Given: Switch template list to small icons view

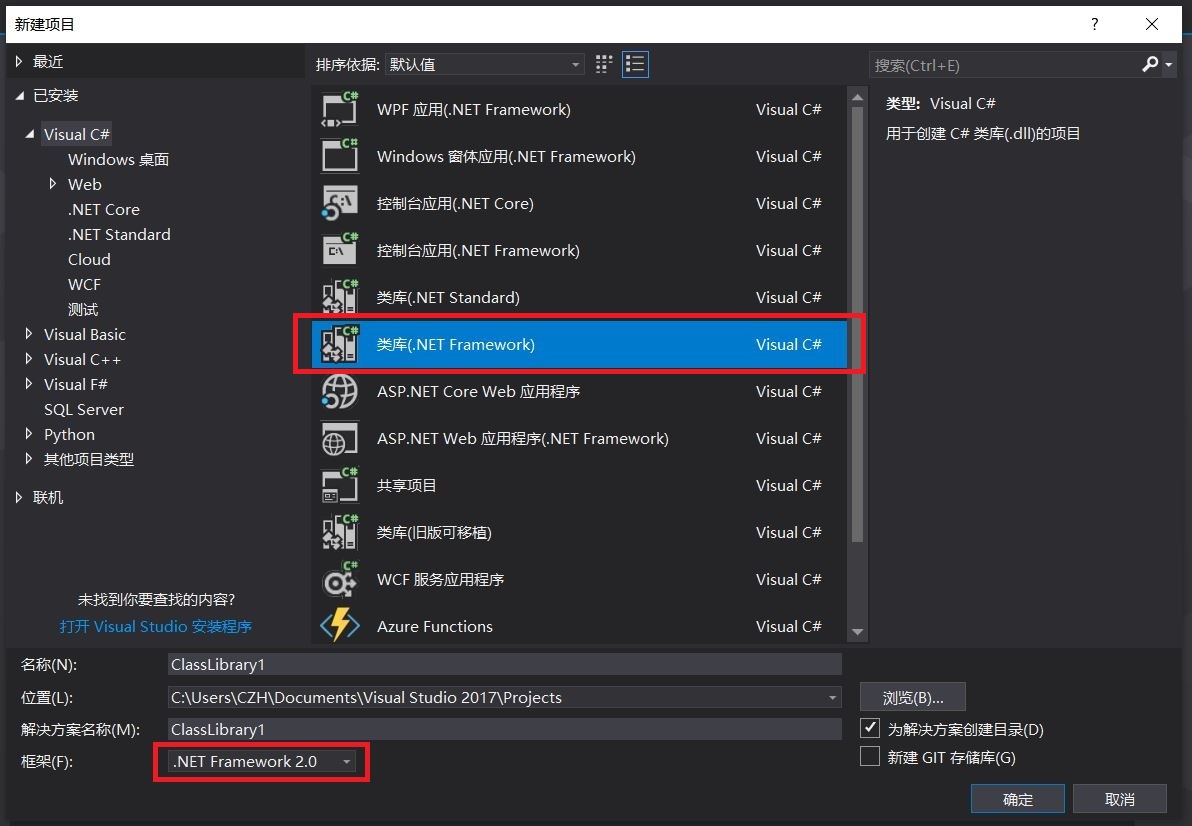Looking at the screenshot, I should point(603,63).
